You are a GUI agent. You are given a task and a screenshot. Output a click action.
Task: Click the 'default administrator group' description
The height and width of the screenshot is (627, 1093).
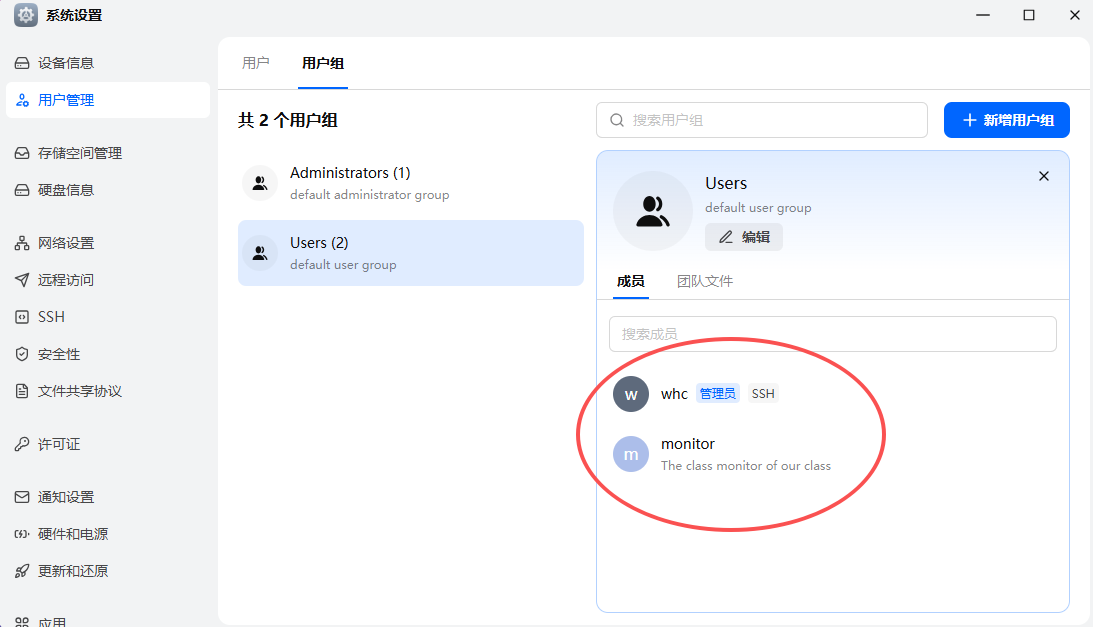(369, 195)
